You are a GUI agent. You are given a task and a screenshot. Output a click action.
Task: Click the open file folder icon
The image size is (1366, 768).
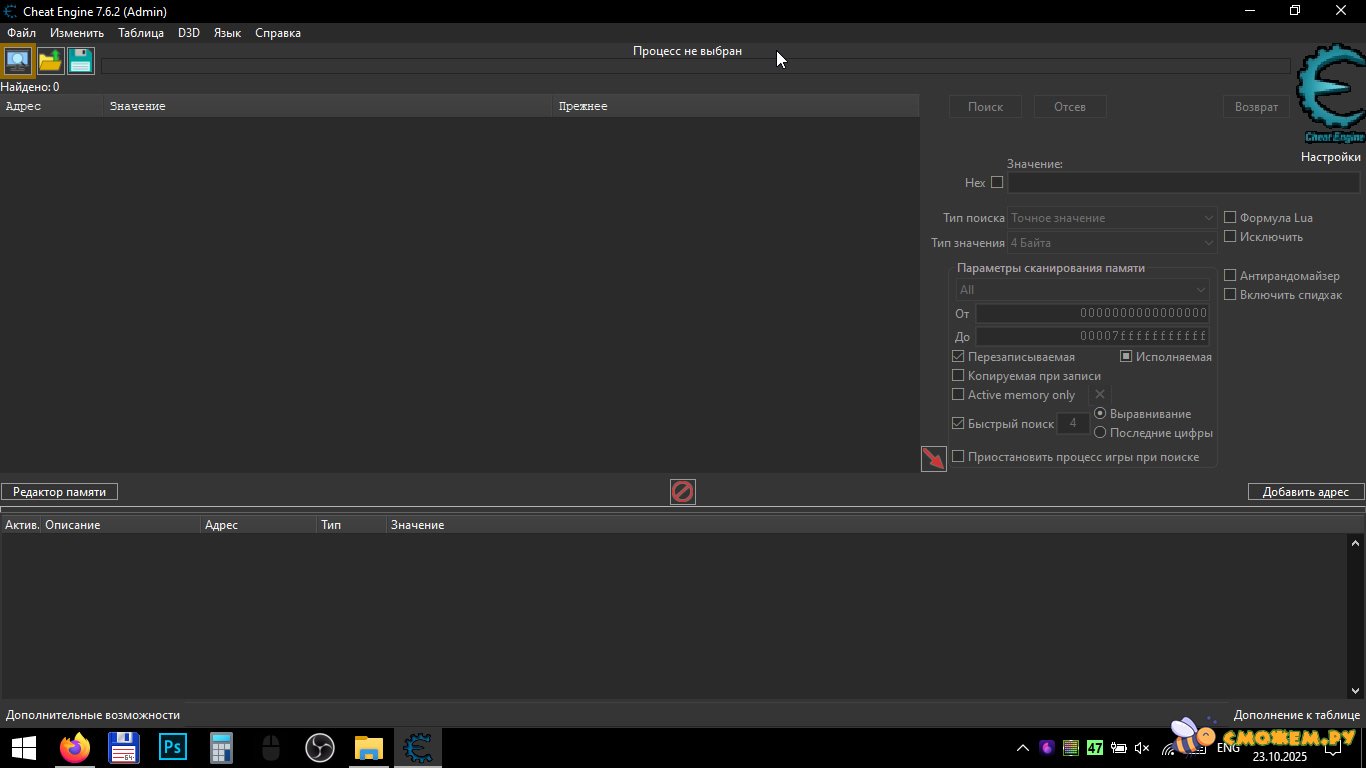pos(50,61)
